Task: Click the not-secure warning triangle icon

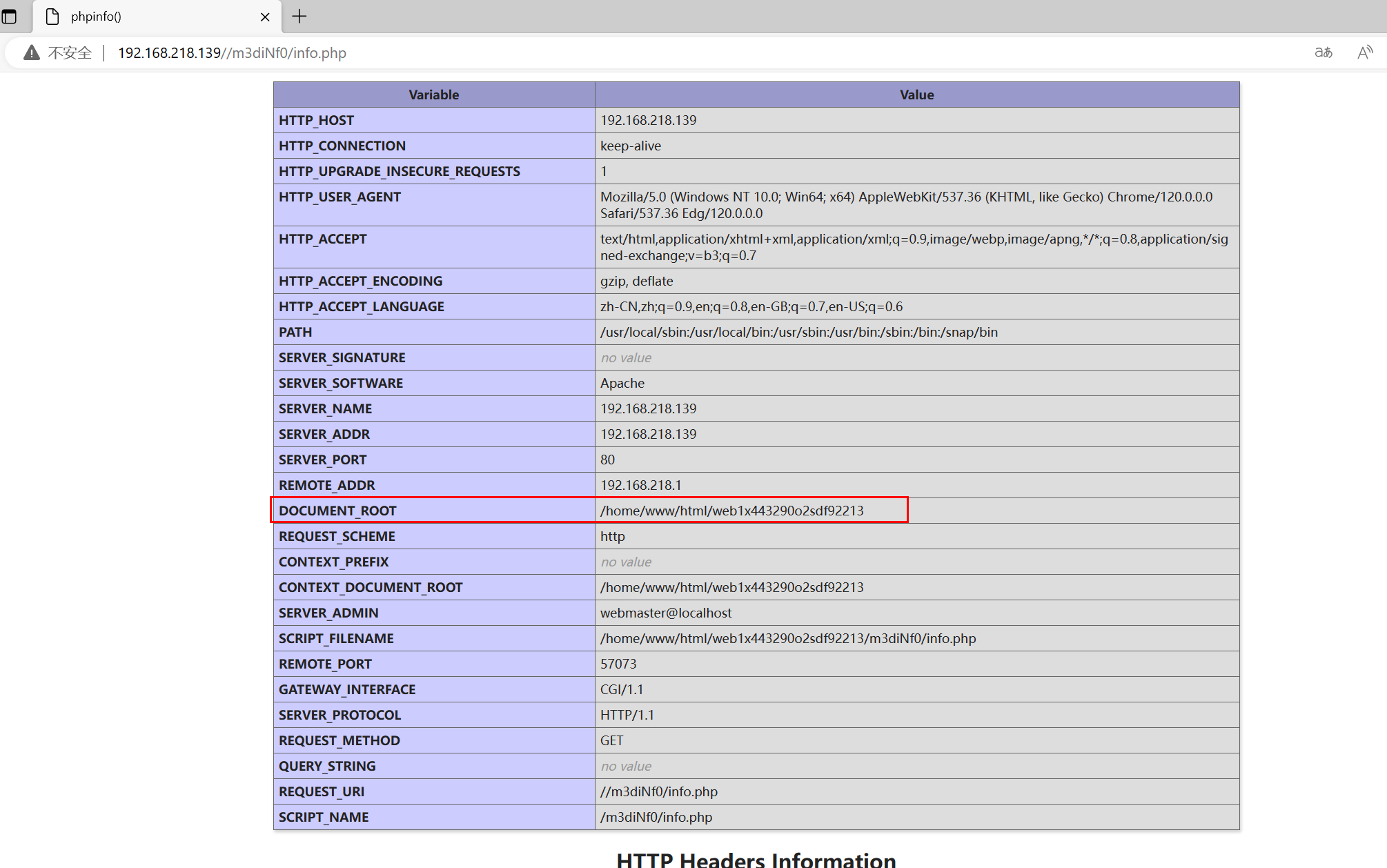Action: [x=32, y=53]
